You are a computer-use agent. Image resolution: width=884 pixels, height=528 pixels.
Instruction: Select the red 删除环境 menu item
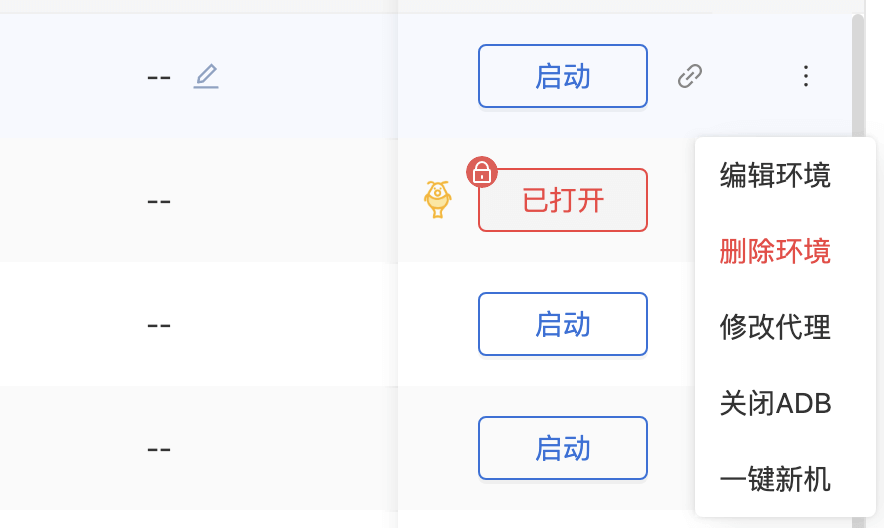click(775, 251)
